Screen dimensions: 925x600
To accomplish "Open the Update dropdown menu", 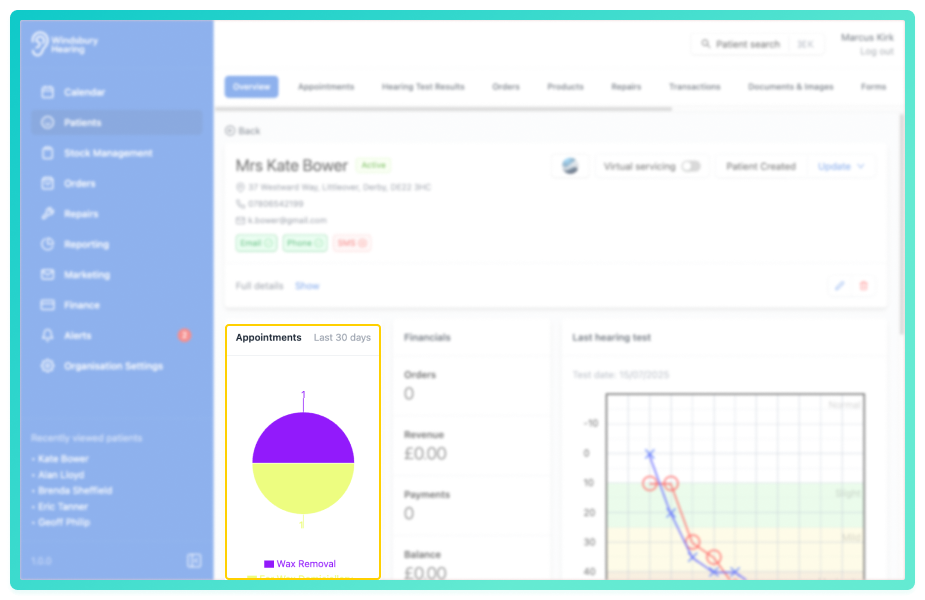I will point(841,166).
